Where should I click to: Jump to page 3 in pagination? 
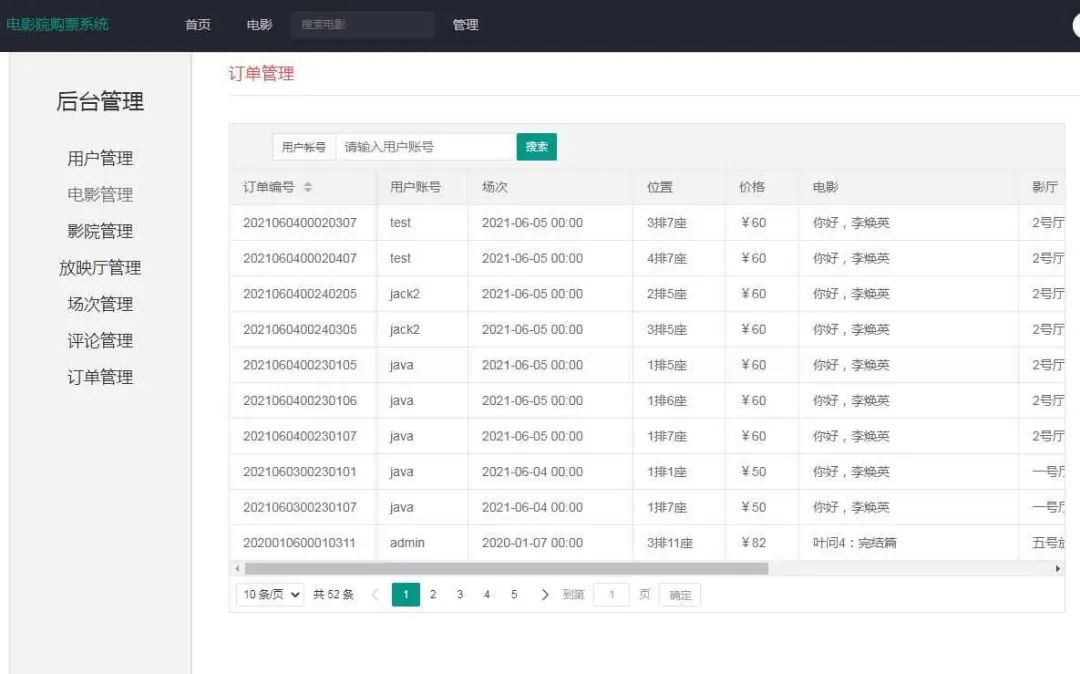pos(459,594)
